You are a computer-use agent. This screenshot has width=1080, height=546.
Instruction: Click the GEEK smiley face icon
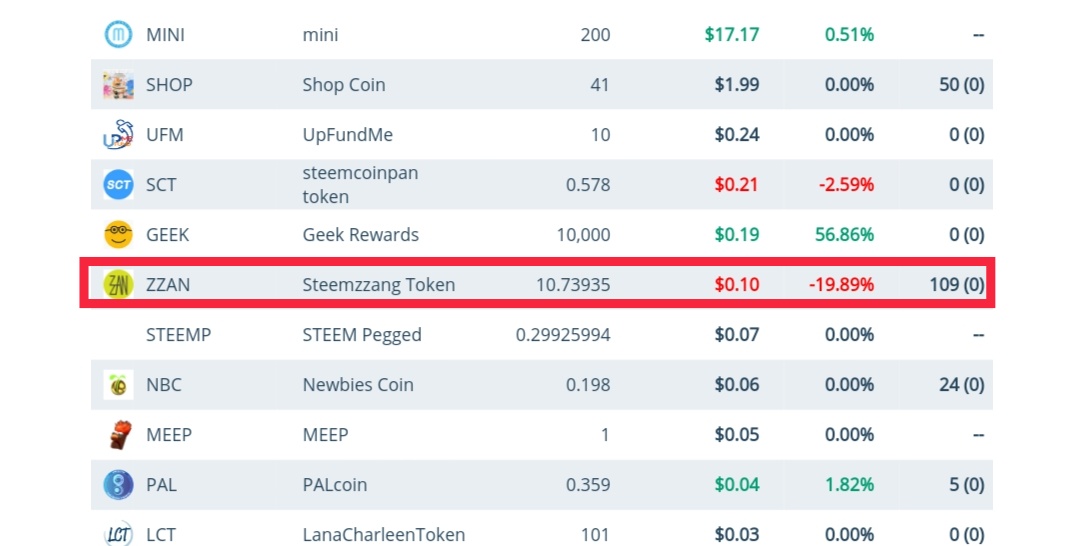[118, 235]
